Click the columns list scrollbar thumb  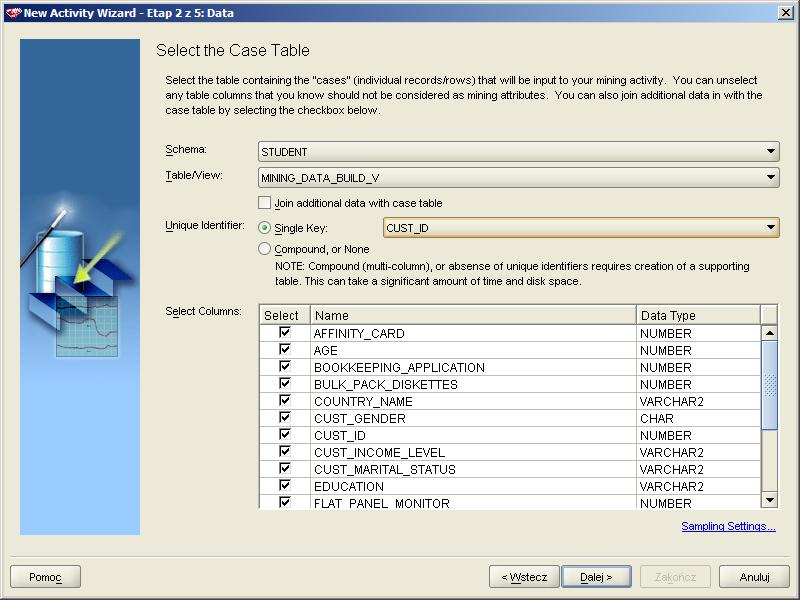click(x=769, y=385)
